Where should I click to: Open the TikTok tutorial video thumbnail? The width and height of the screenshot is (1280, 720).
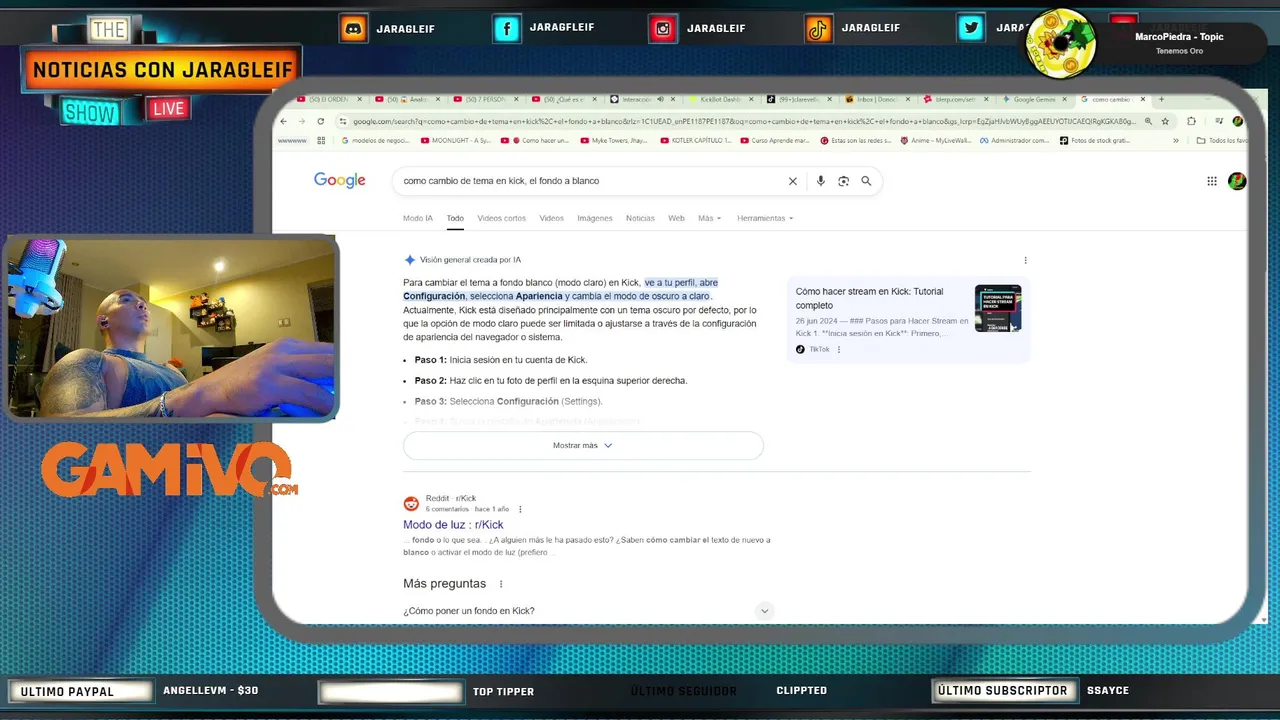point(998,308)
